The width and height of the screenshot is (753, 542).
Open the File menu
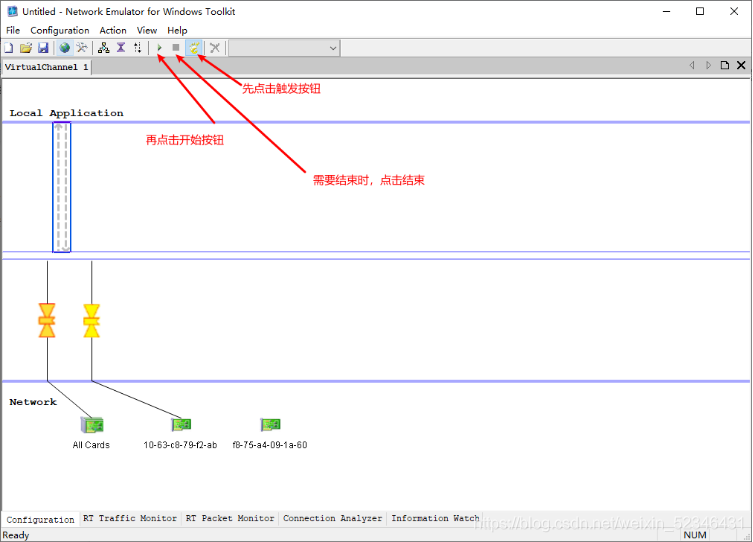tap(13, 30)
